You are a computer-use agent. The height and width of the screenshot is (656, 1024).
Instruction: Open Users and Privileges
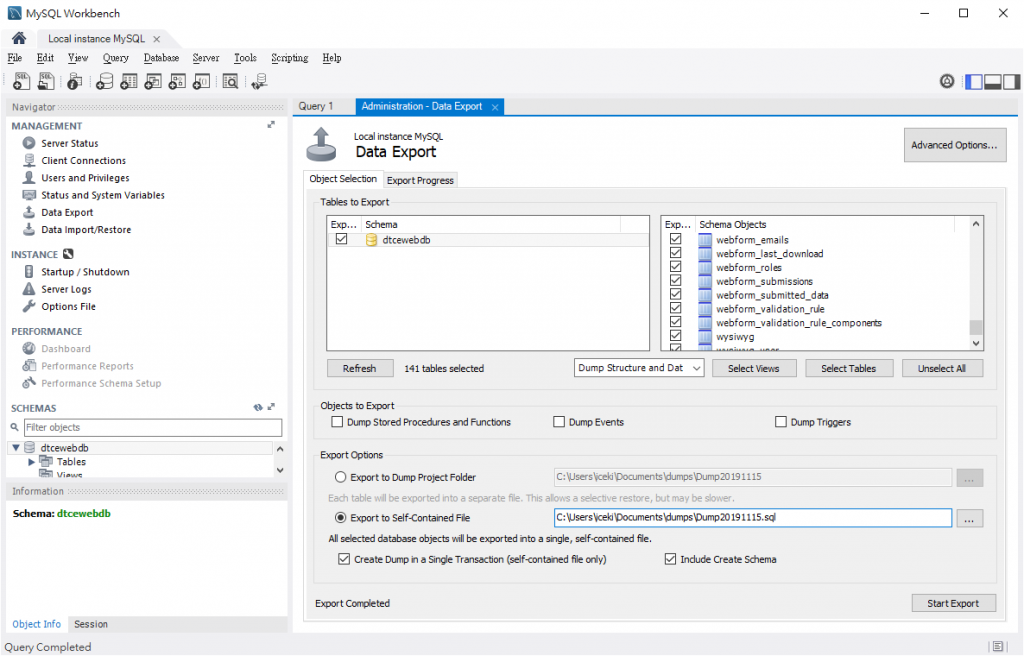(86, 178)
